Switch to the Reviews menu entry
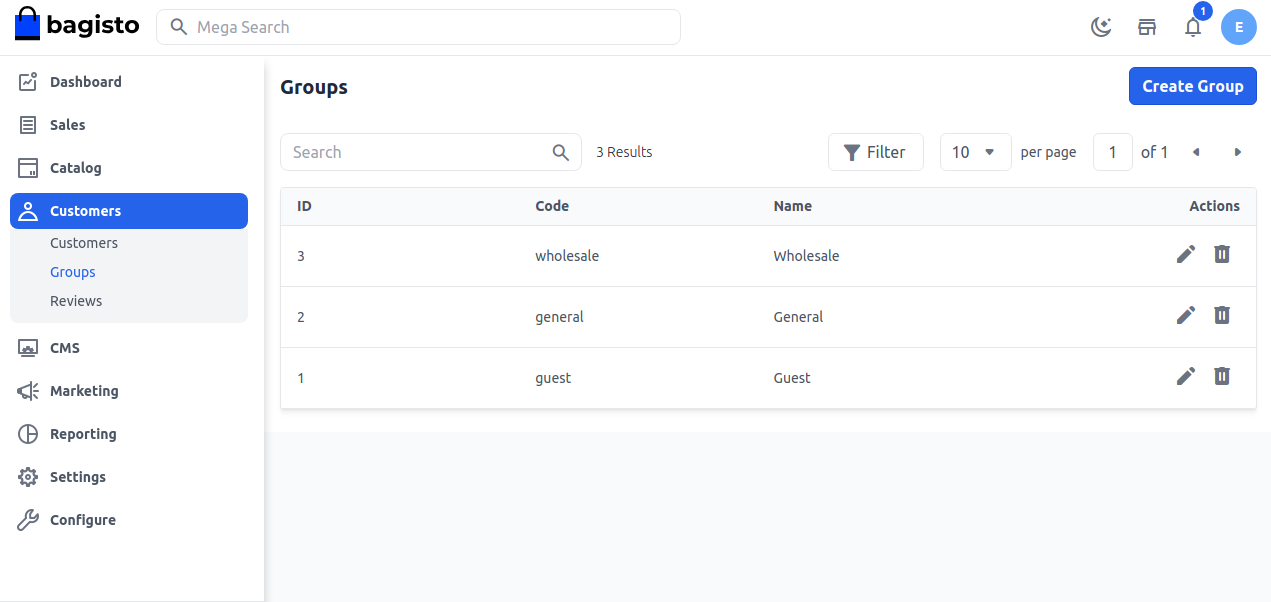 75,300
